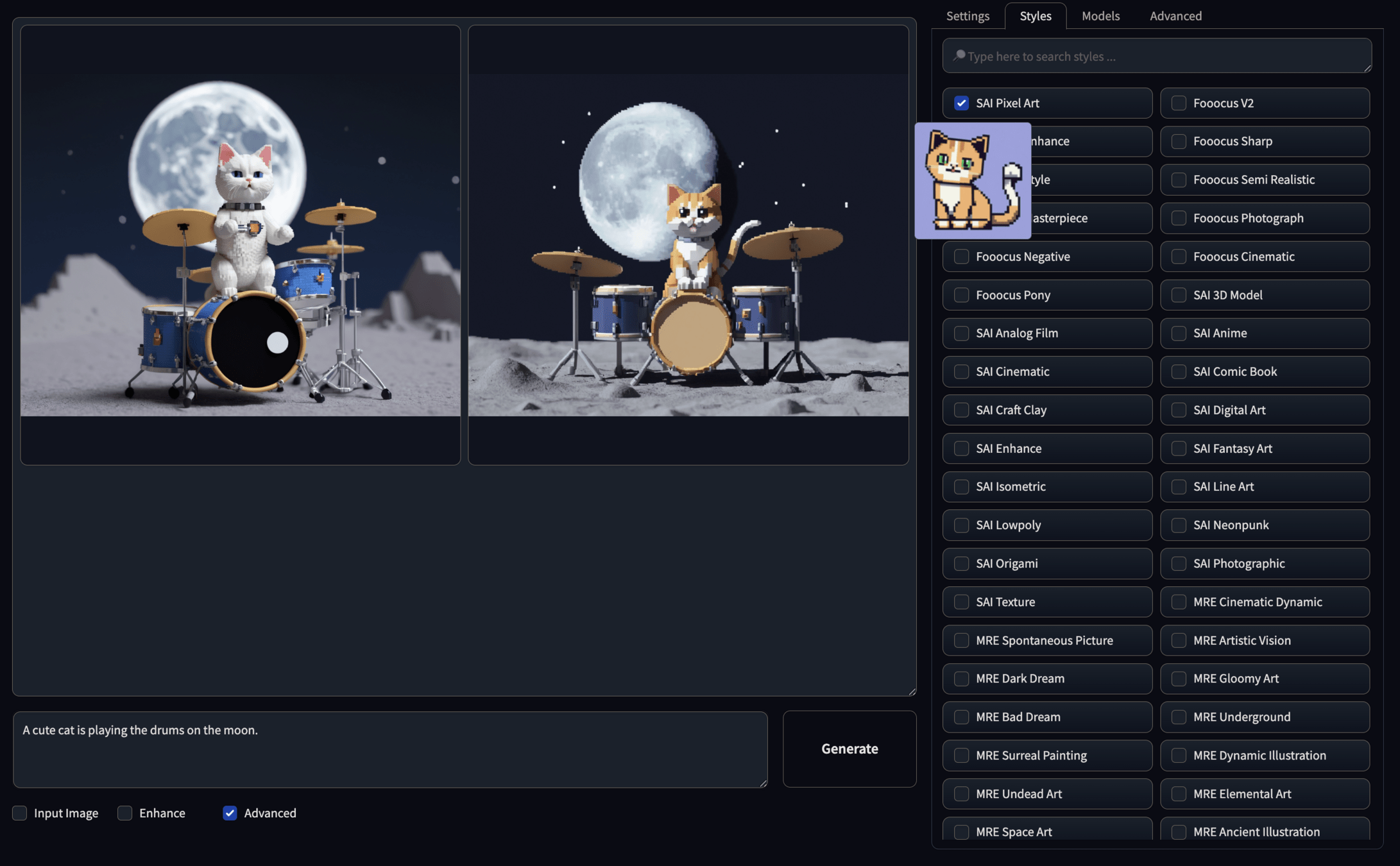Grab the gallery panel resize handle
This screenshot has height=866, width=1400.
(912, 692)
